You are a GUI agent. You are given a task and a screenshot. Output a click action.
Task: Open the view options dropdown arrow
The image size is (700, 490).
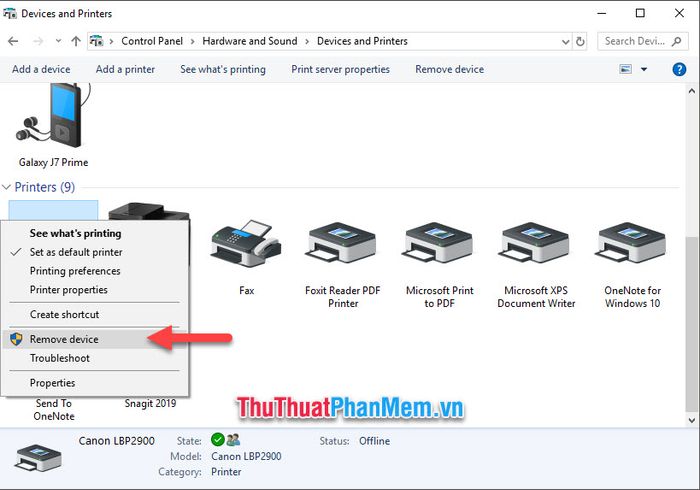(x=644, y=69)
